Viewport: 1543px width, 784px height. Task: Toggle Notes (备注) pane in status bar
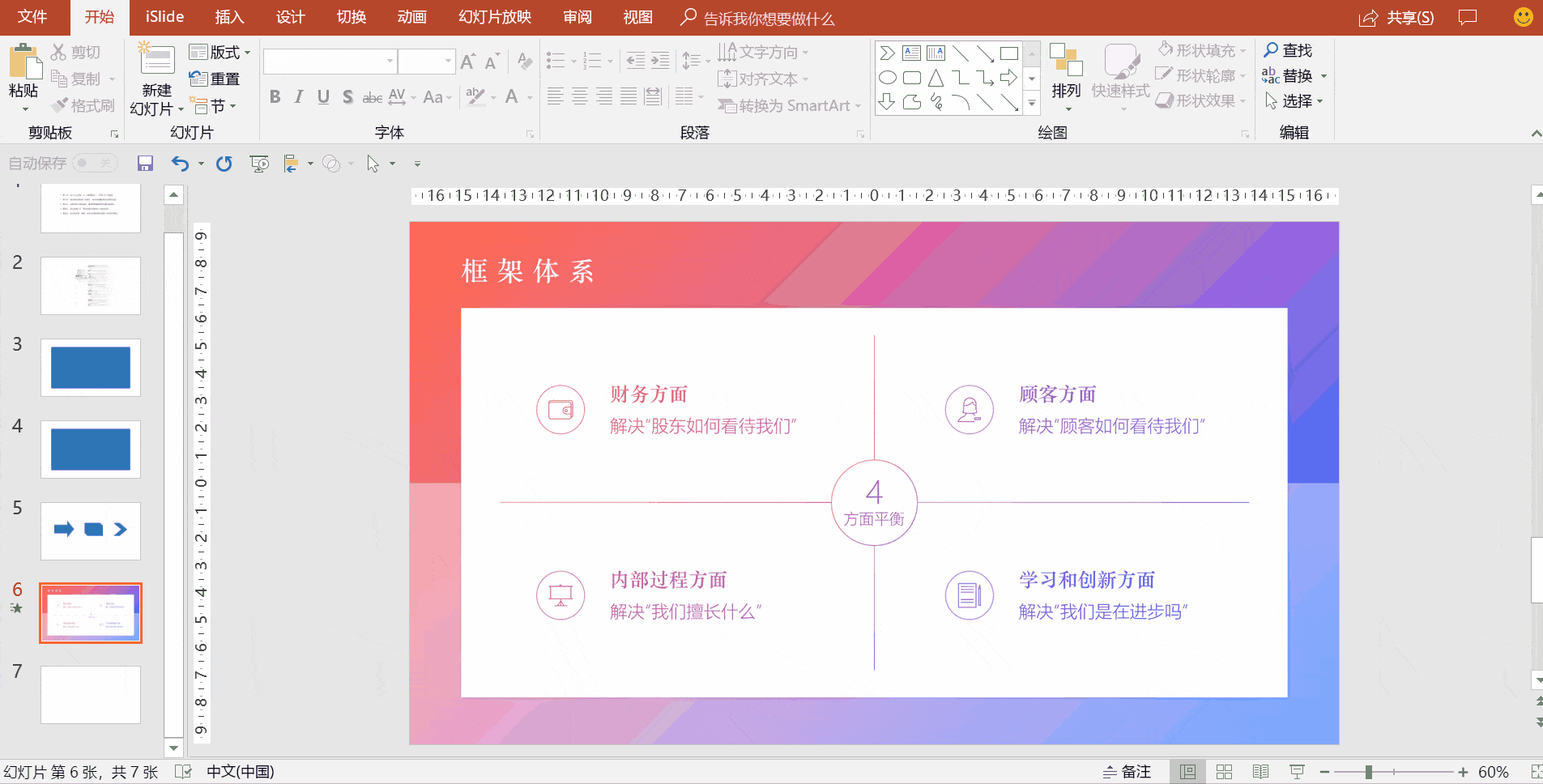[1127, 772]
